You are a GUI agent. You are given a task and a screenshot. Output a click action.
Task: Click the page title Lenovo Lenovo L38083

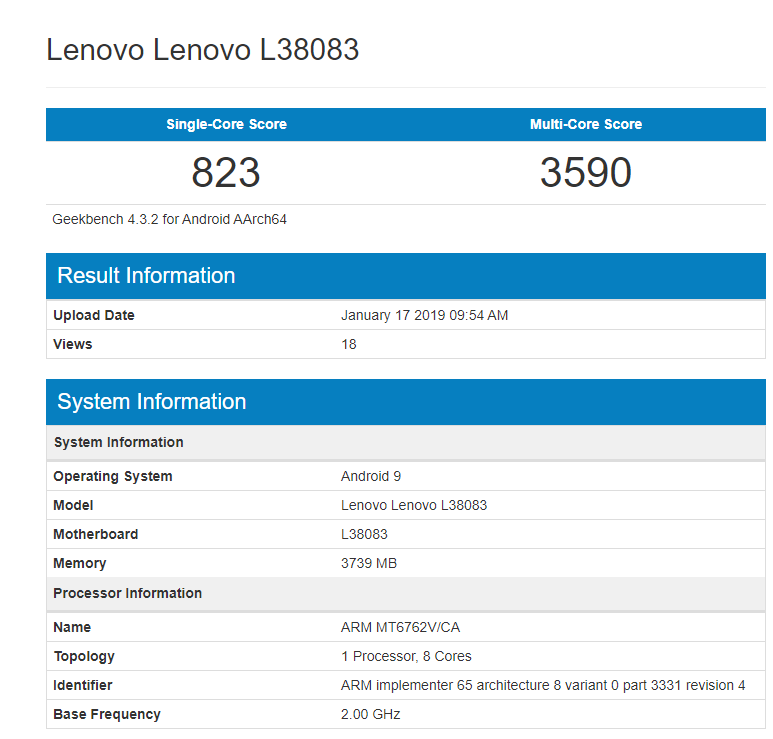coord(202,50)
